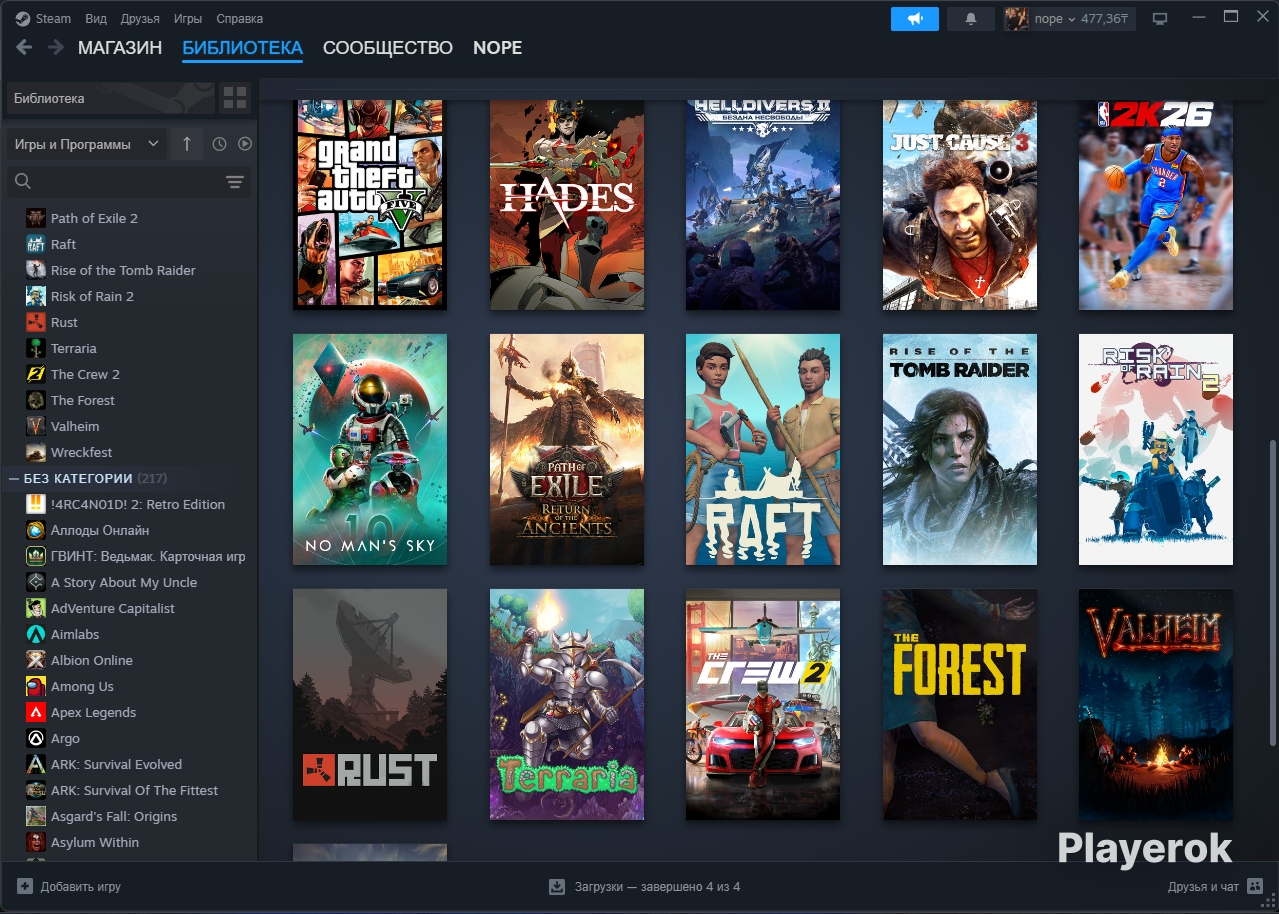Open the Друзья menu
This screenshot has width=1279, height=914.
[x=140, y=19]
